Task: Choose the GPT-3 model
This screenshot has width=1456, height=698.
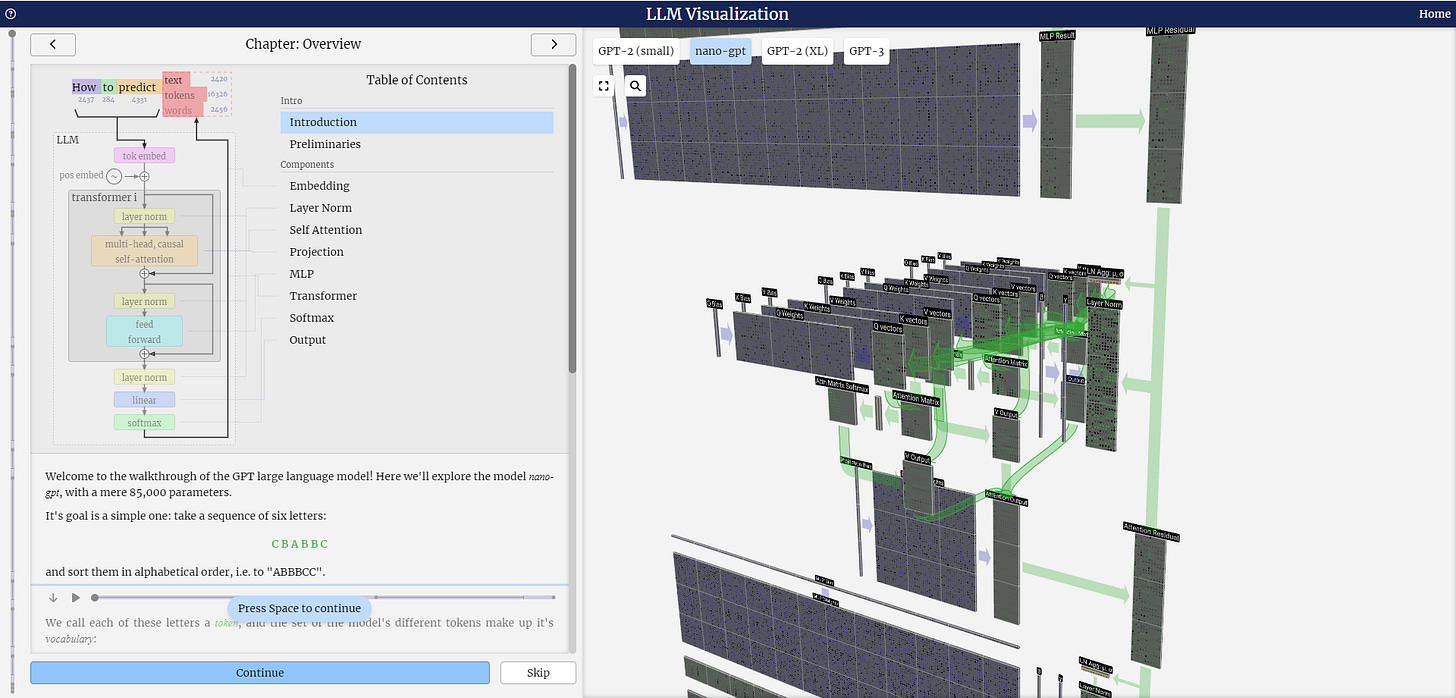Action: (866, 51)
